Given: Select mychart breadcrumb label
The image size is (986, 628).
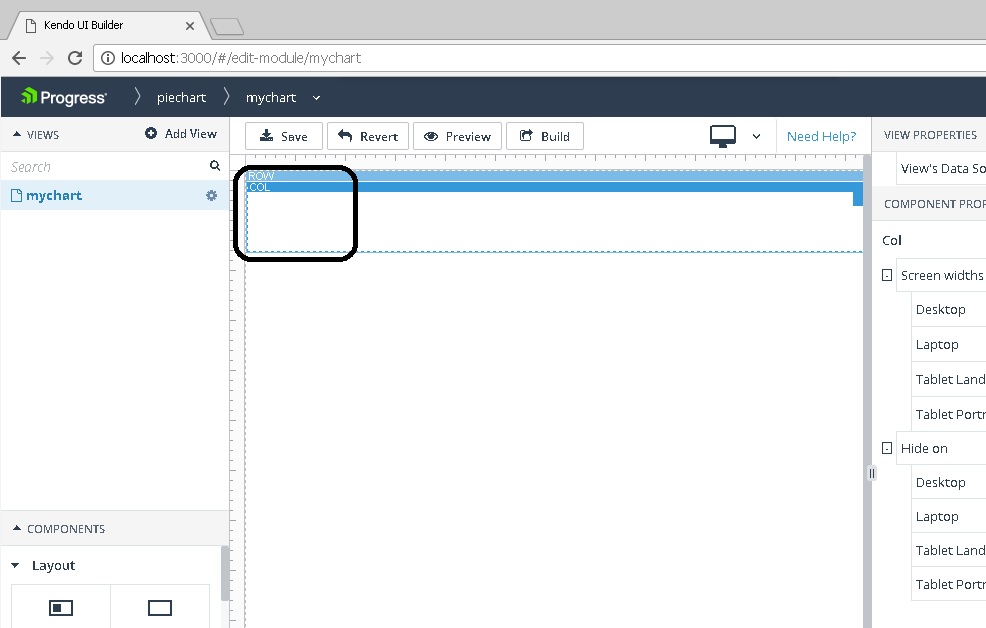Looking at the screenshot, I should point(270,97).
